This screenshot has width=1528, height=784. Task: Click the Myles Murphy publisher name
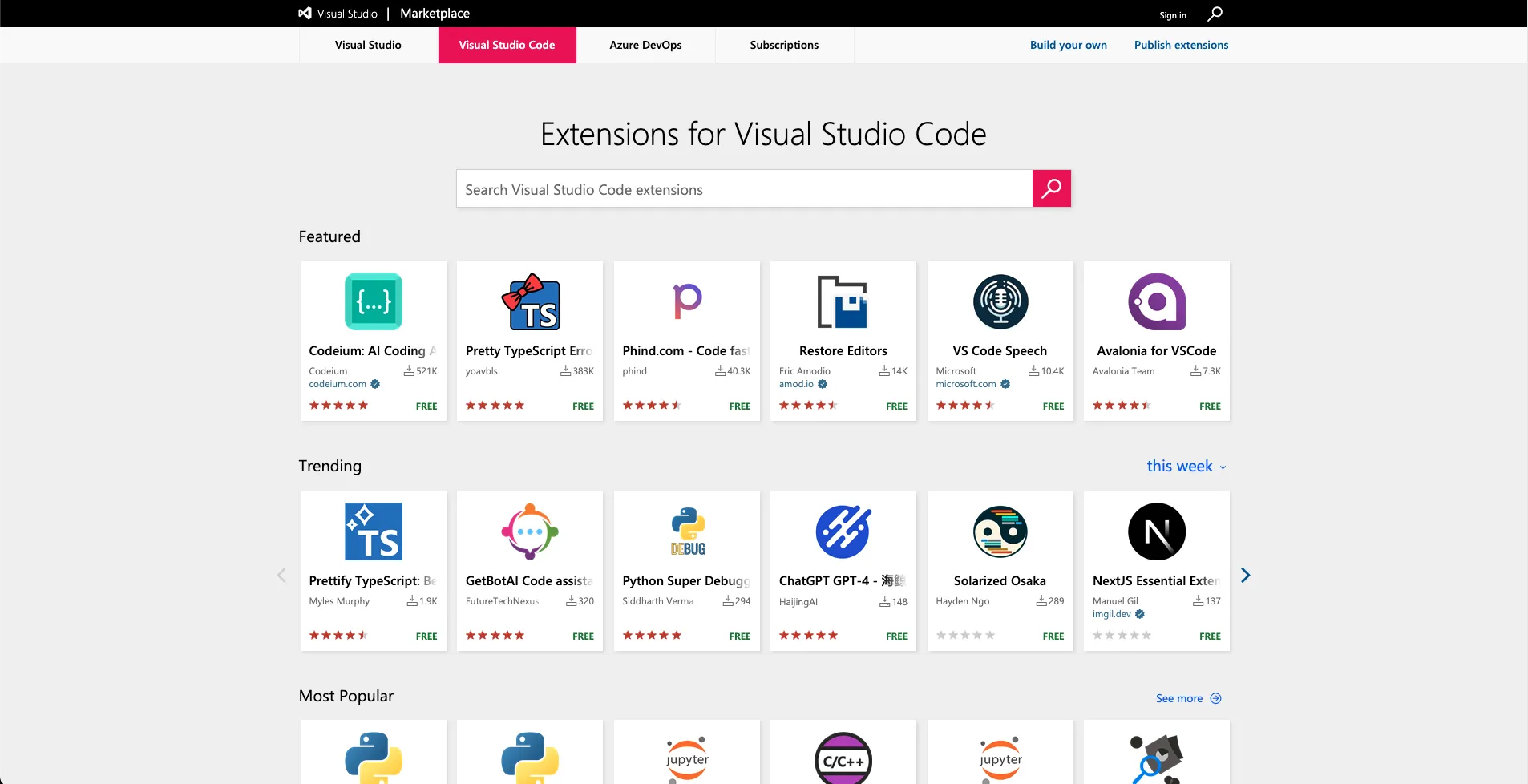pos(339,601)
